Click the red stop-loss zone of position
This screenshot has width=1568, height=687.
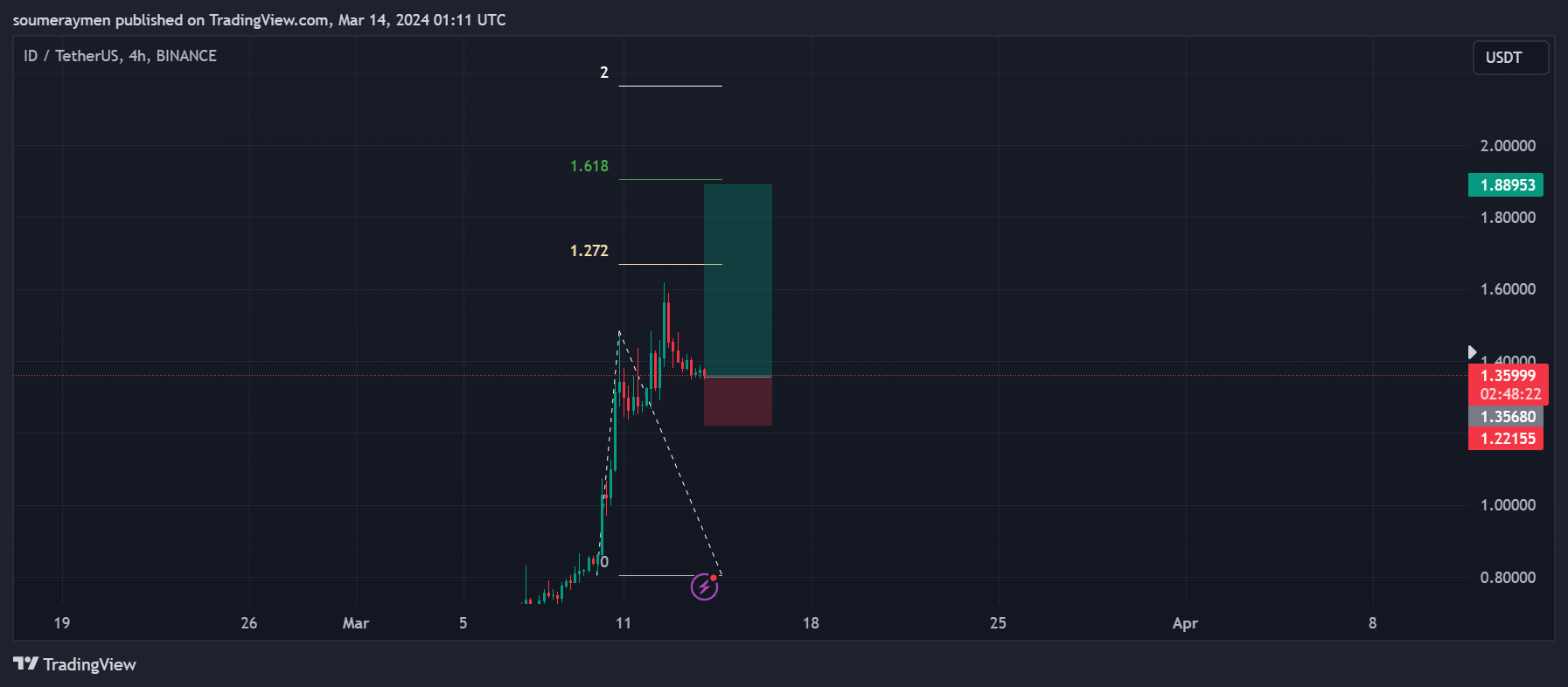[x=738, y=401]
